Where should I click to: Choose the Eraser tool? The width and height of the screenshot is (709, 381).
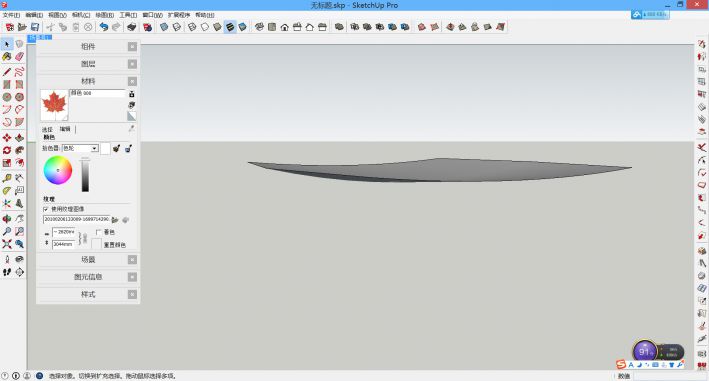[x=19, y=56]
